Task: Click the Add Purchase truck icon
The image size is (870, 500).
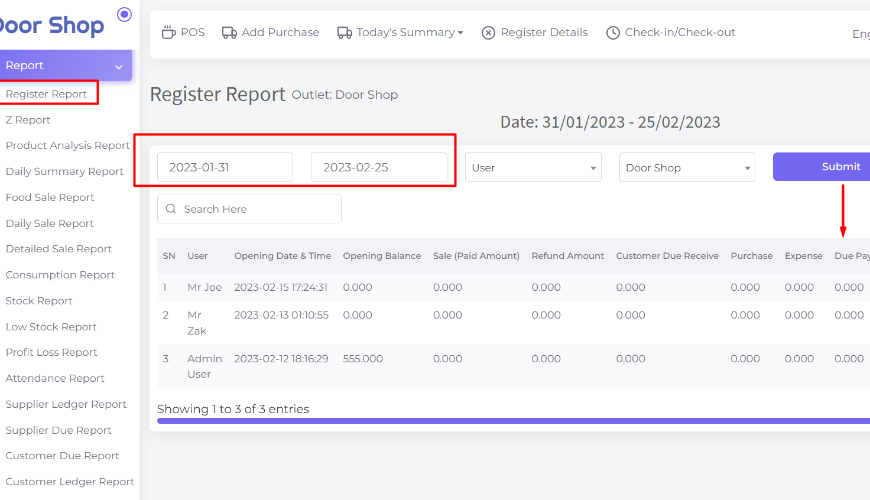Action: pos(229,32)
